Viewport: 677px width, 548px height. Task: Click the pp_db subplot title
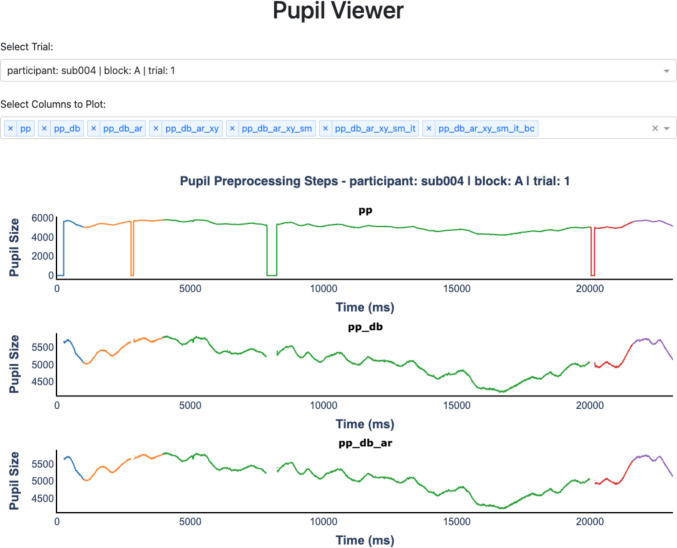pos(365,327)
